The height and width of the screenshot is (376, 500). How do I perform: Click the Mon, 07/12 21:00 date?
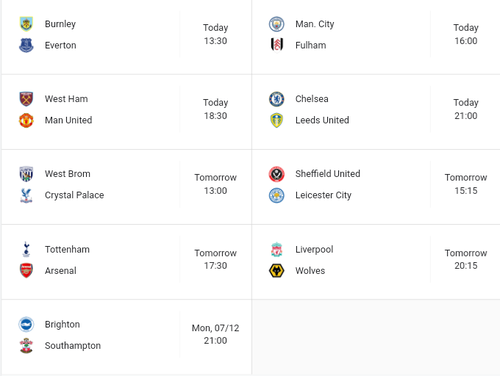pos(215,334)
